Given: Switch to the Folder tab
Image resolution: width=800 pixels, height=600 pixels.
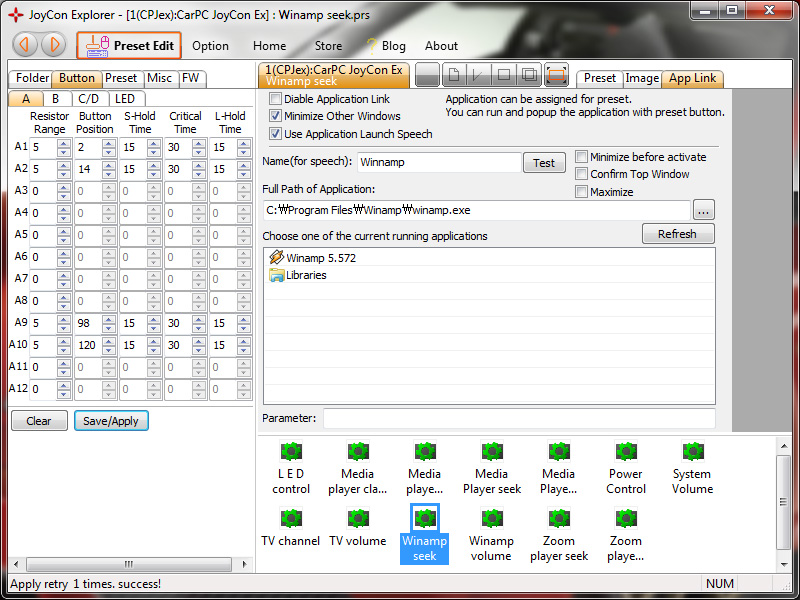Looking at the screenshot, I should click(32, 78).
